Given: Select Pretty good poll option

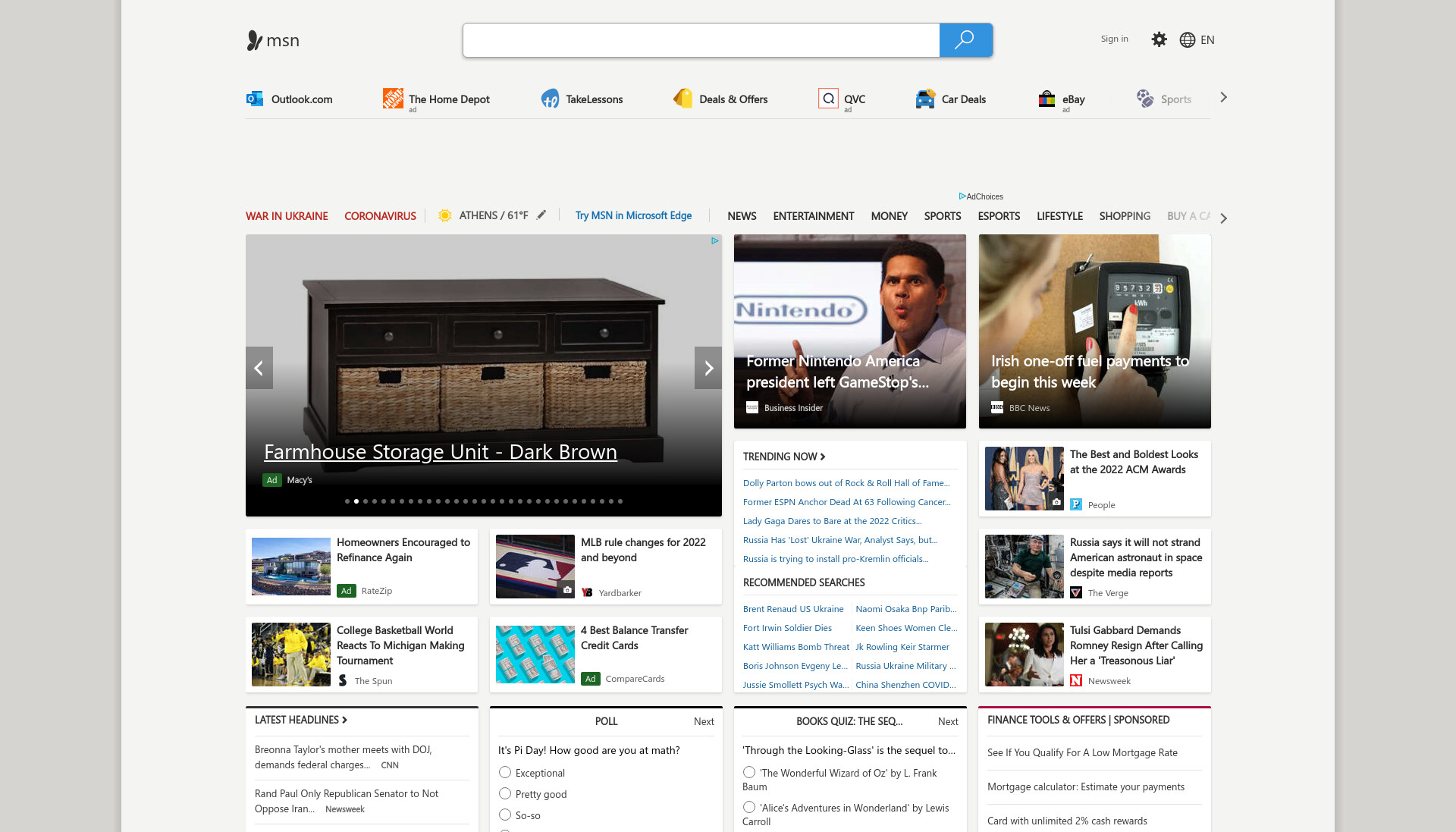Looking at the screenshot, I should [x=505, y=793].
